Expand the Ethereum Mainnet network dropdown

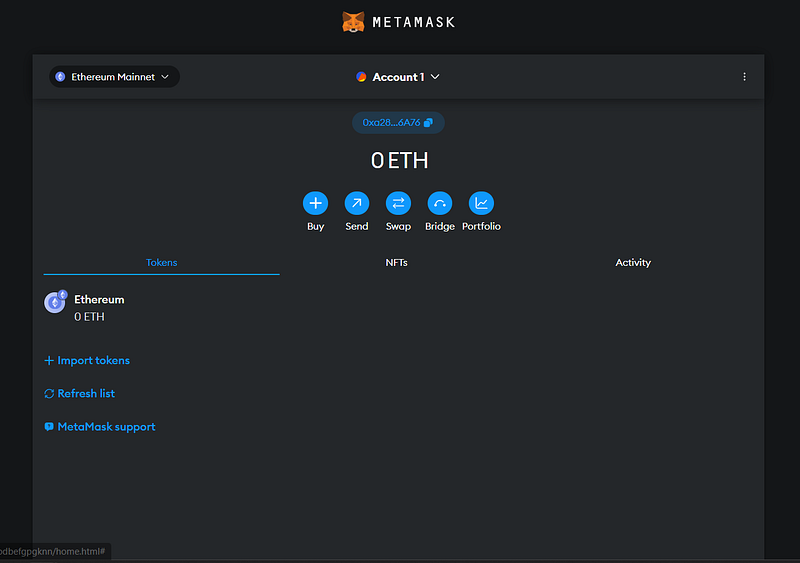pyautogui.click(x=114, y=77)
